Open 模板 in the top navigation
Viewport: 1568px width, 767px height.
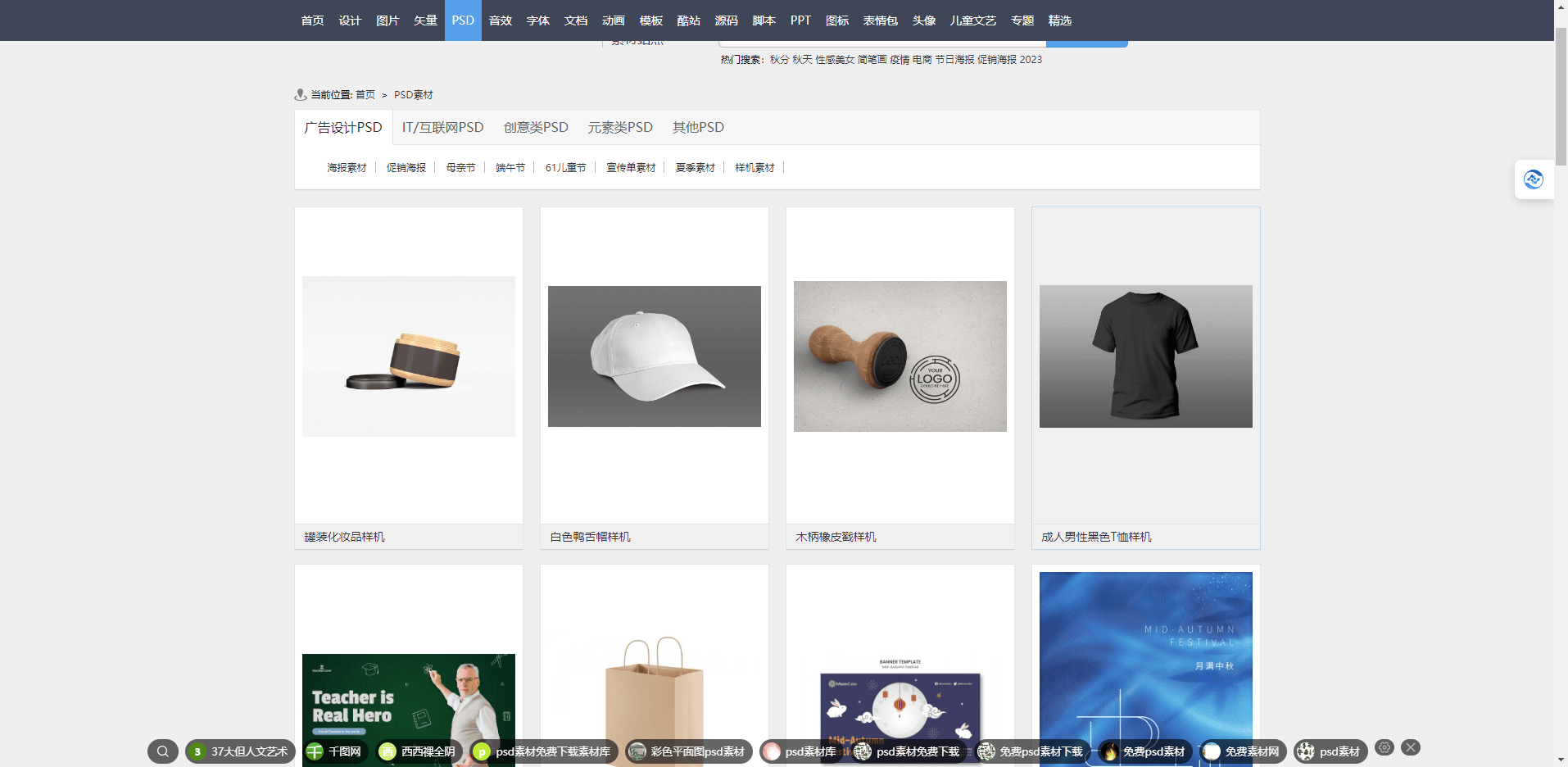[650, 20]
